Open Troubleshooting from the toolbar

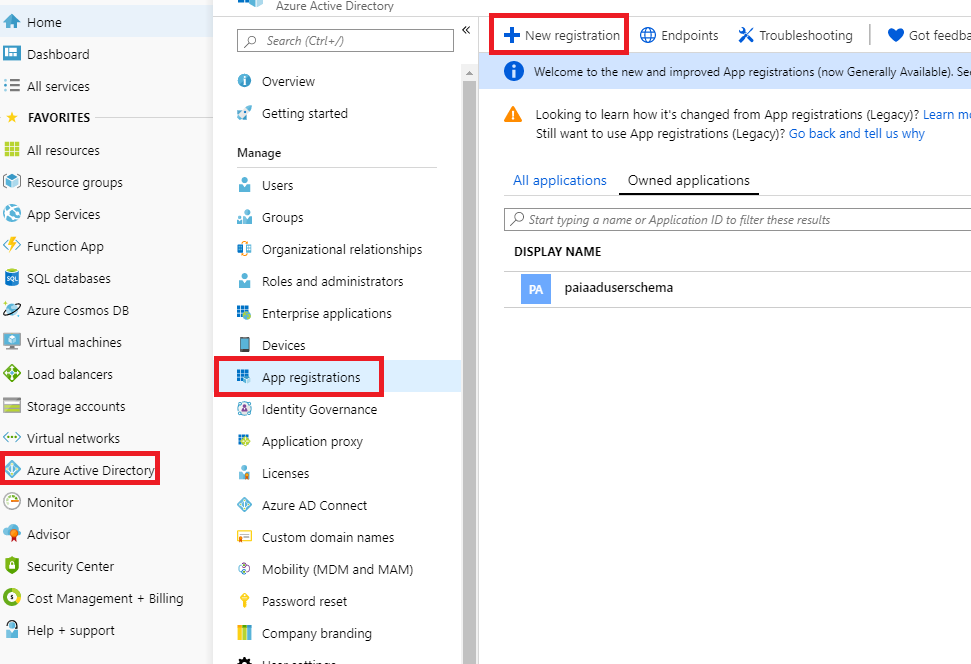tap(795, 35)
